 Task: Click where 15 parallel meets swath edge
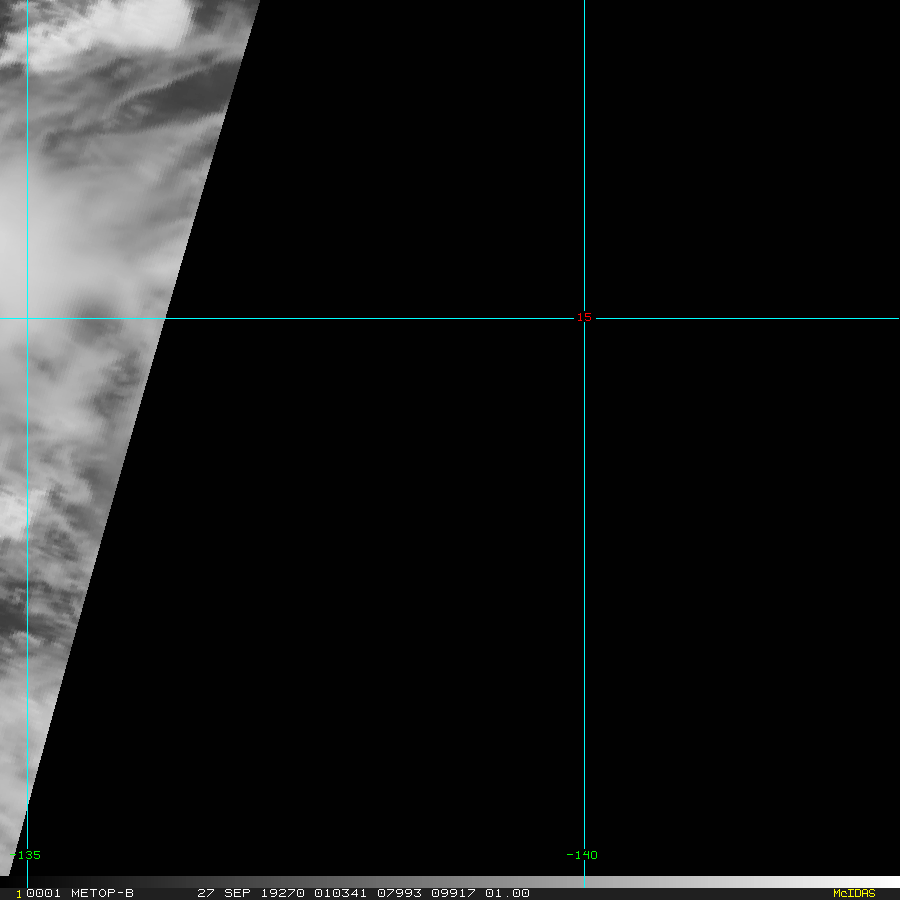tap(165, 318)
